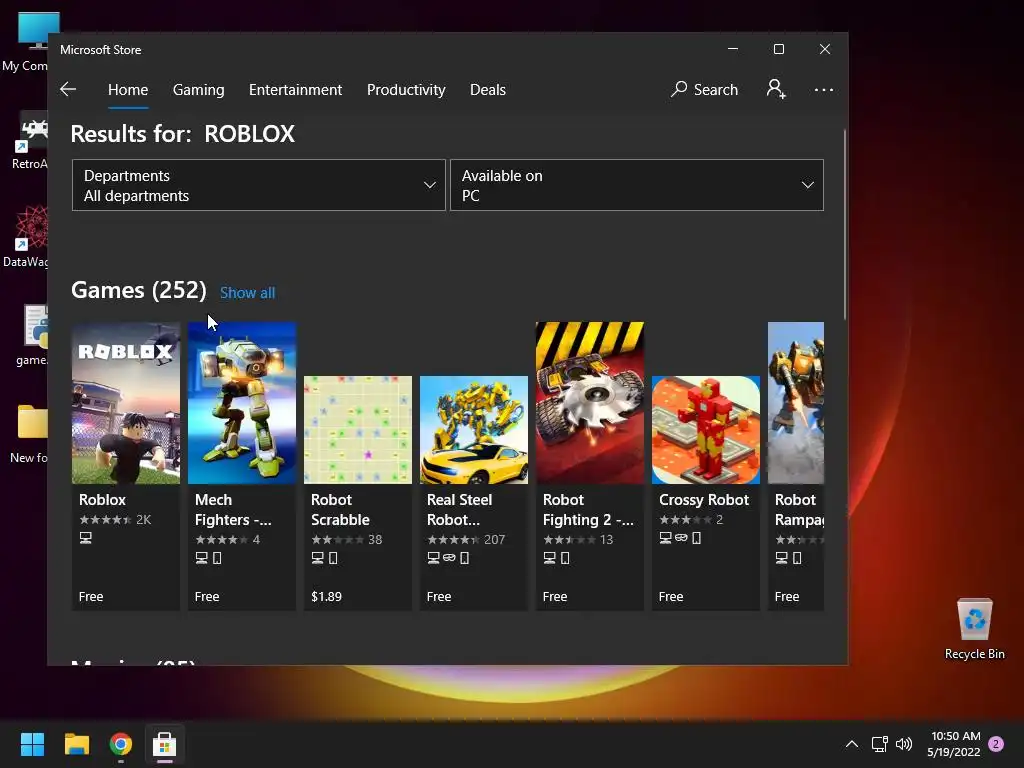Show hidden tray icons chevron

coord(852,744)
